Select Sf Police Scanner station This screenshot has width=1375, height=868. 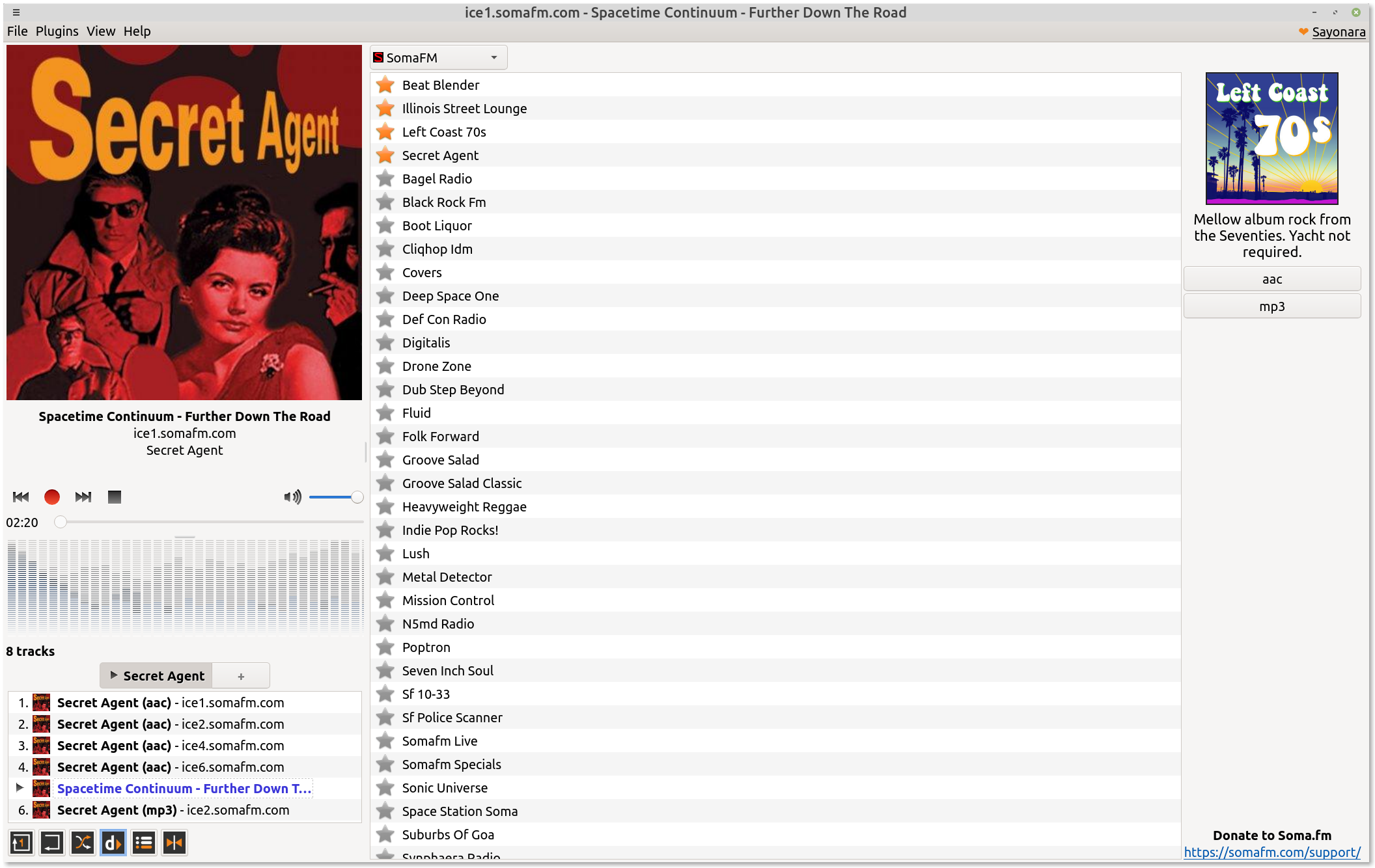point(775,717)
